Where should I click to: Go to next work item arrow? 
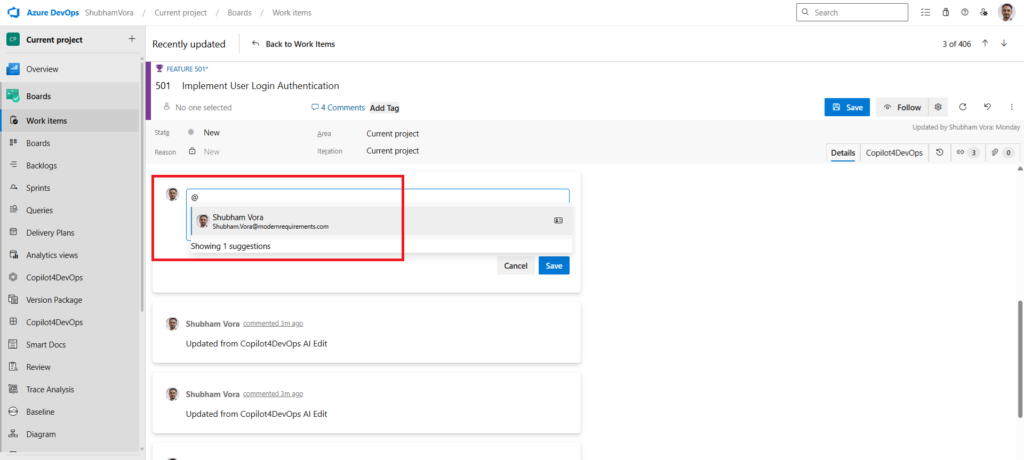coord(1003,43)
